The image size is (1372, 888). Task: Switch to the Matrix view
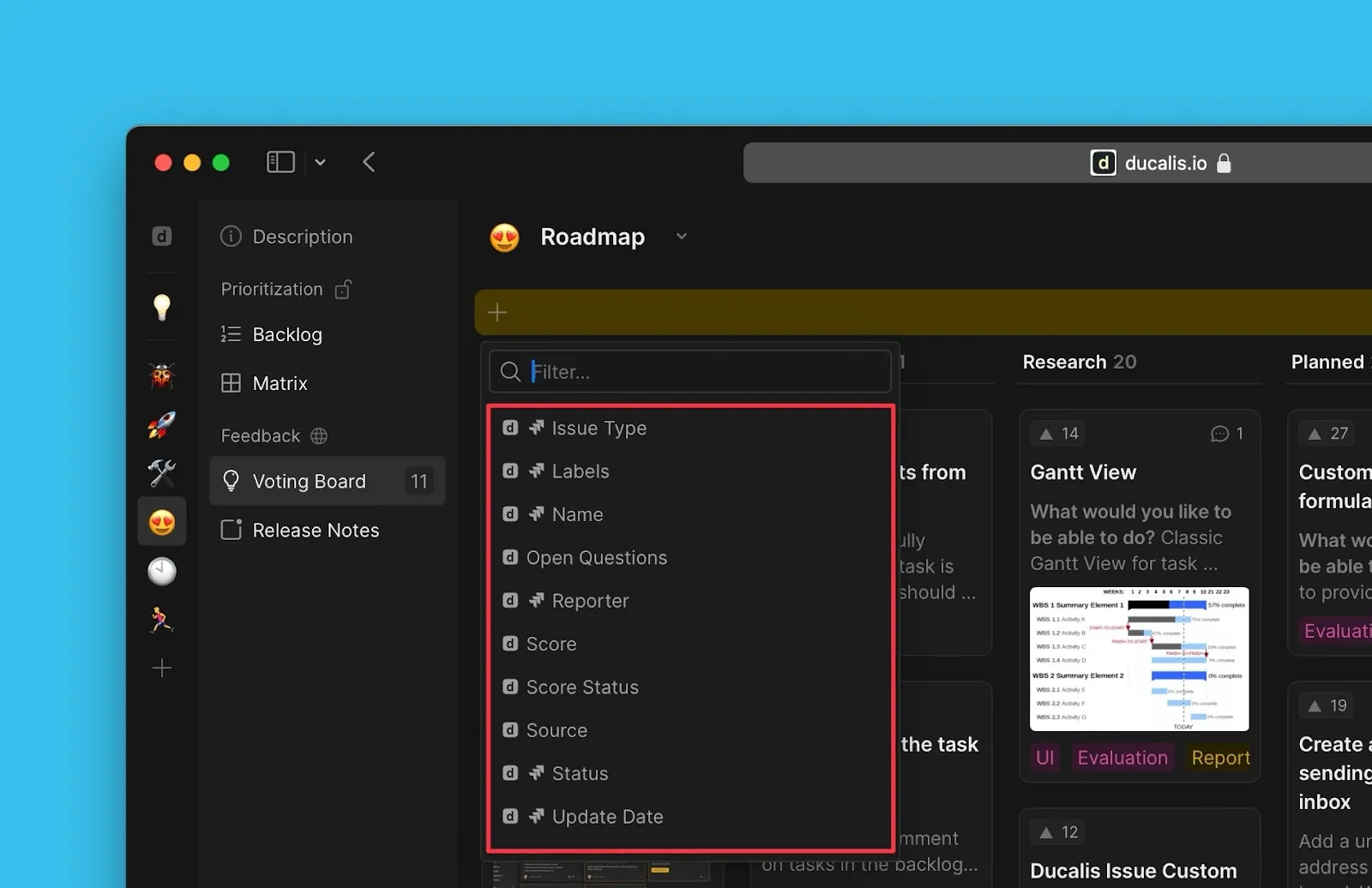pyautogui.click(x=280, y=383)
